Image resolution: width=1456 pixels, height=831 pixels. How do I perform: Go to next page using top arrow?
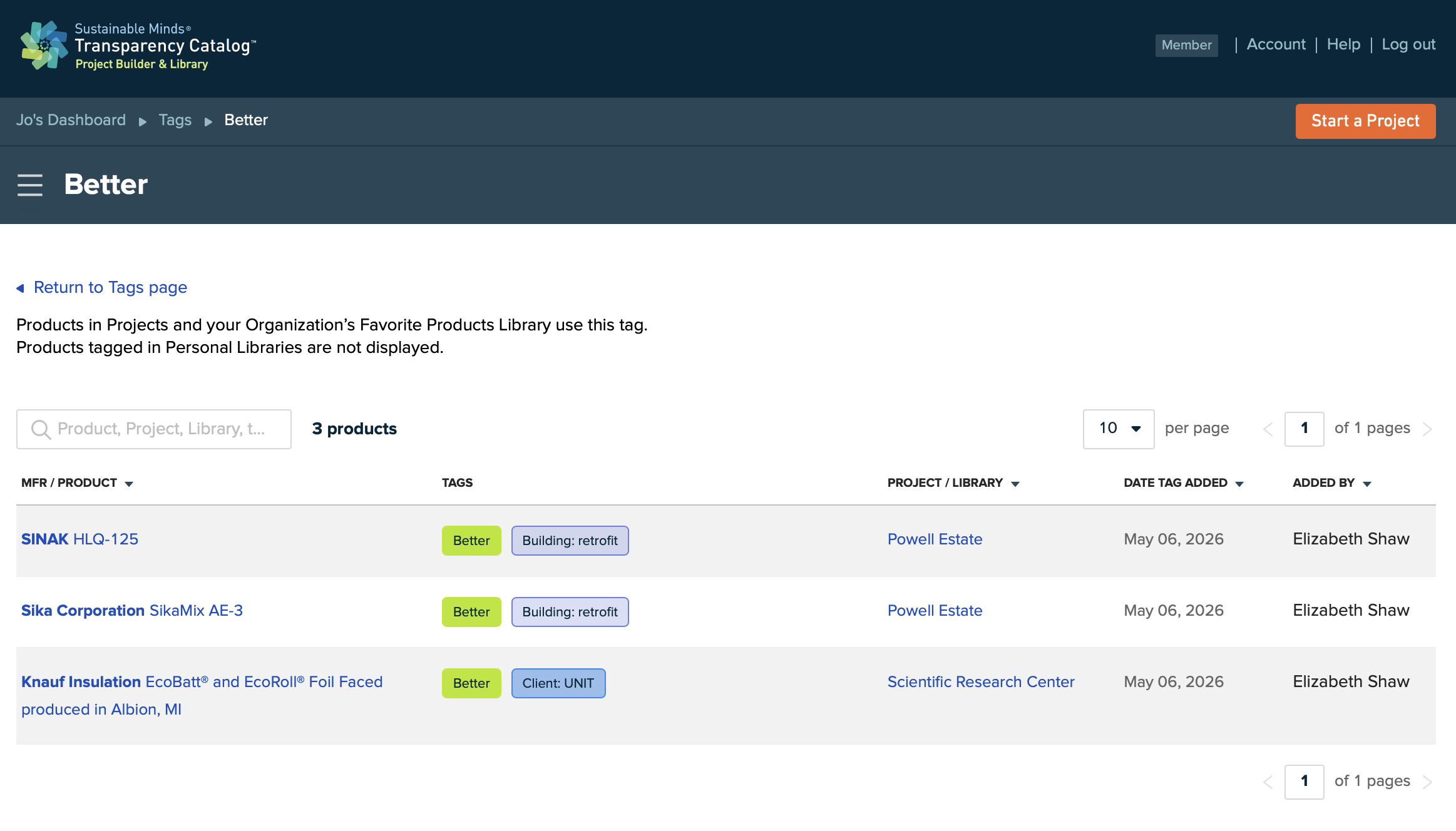coord(1427,429)
